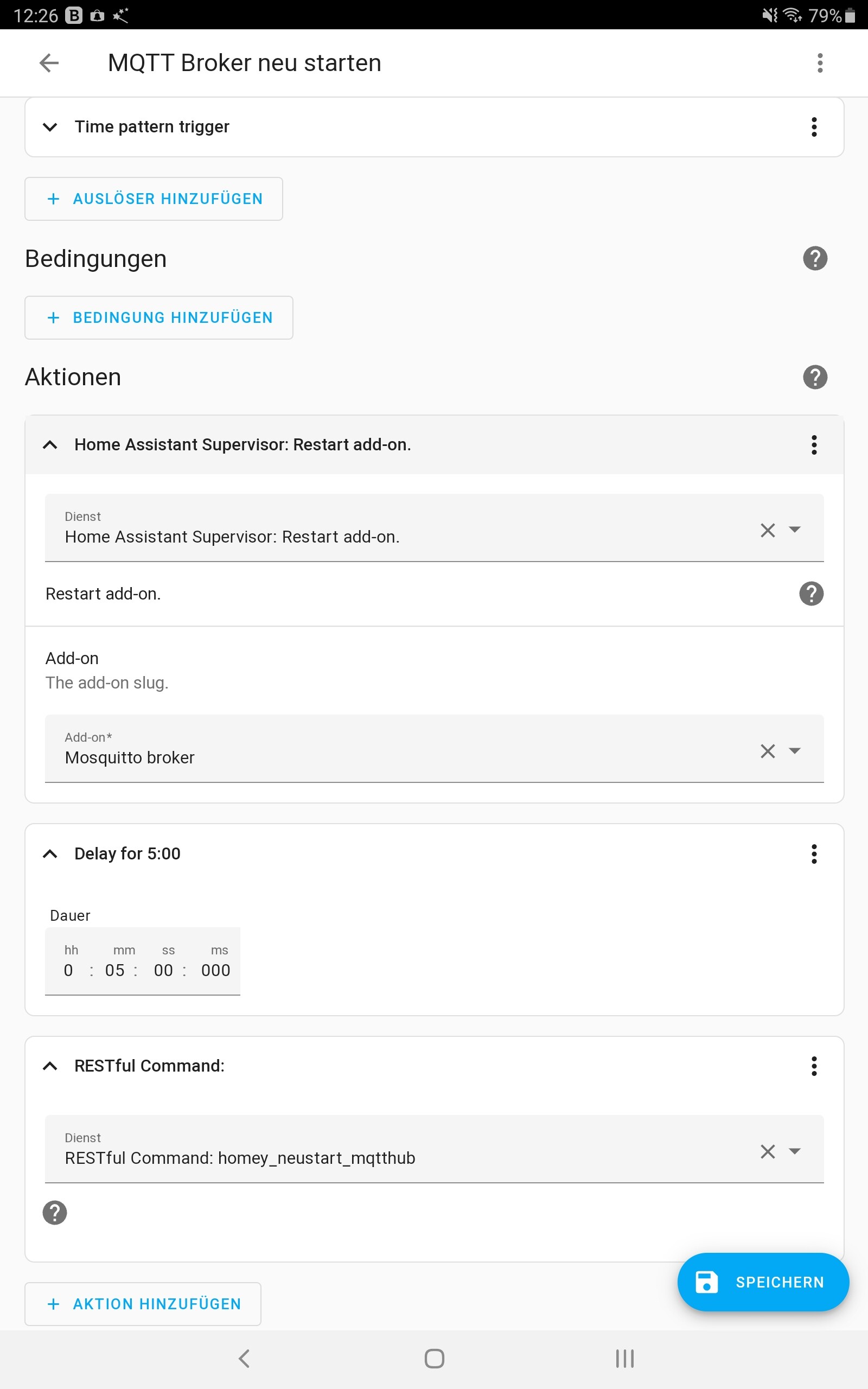868x1389 pixels.
Task: Clear the Mosquitto broker add-on selection
Action: (x=768, y=751)
